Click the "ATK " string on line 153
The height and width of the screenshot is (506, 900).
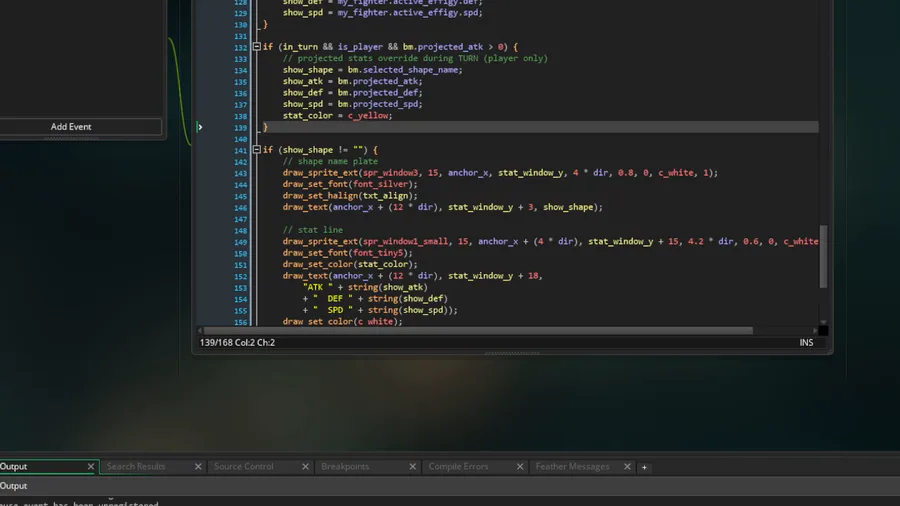[317, 287]
